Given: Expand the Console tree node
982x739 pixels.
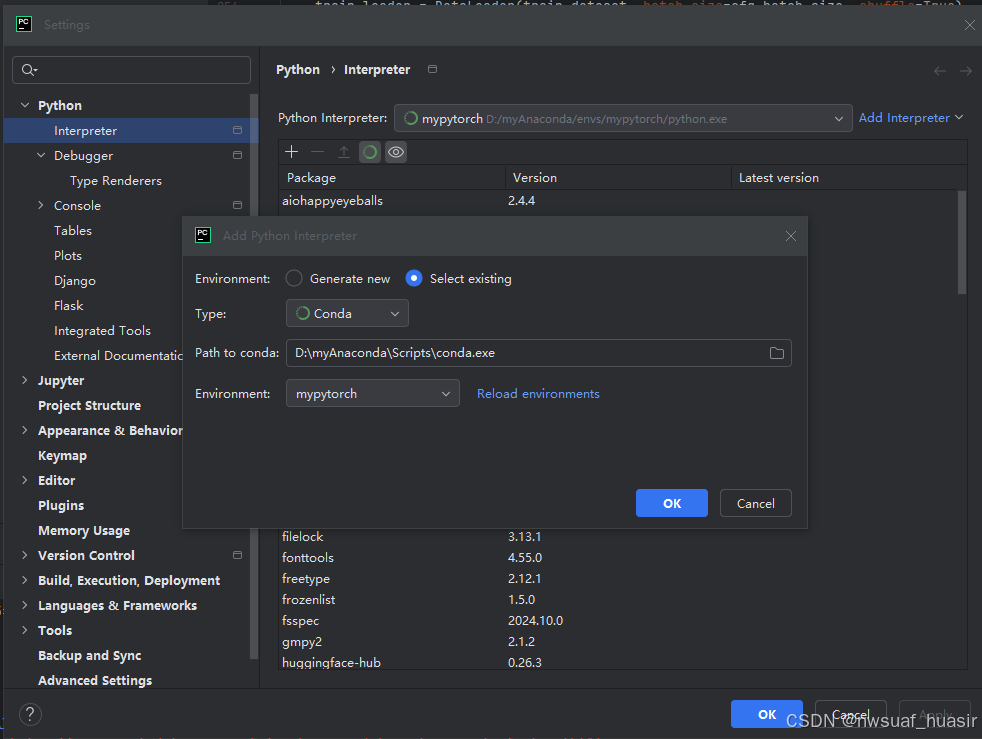Looking at the screenshot, I should tap(41, 205).
